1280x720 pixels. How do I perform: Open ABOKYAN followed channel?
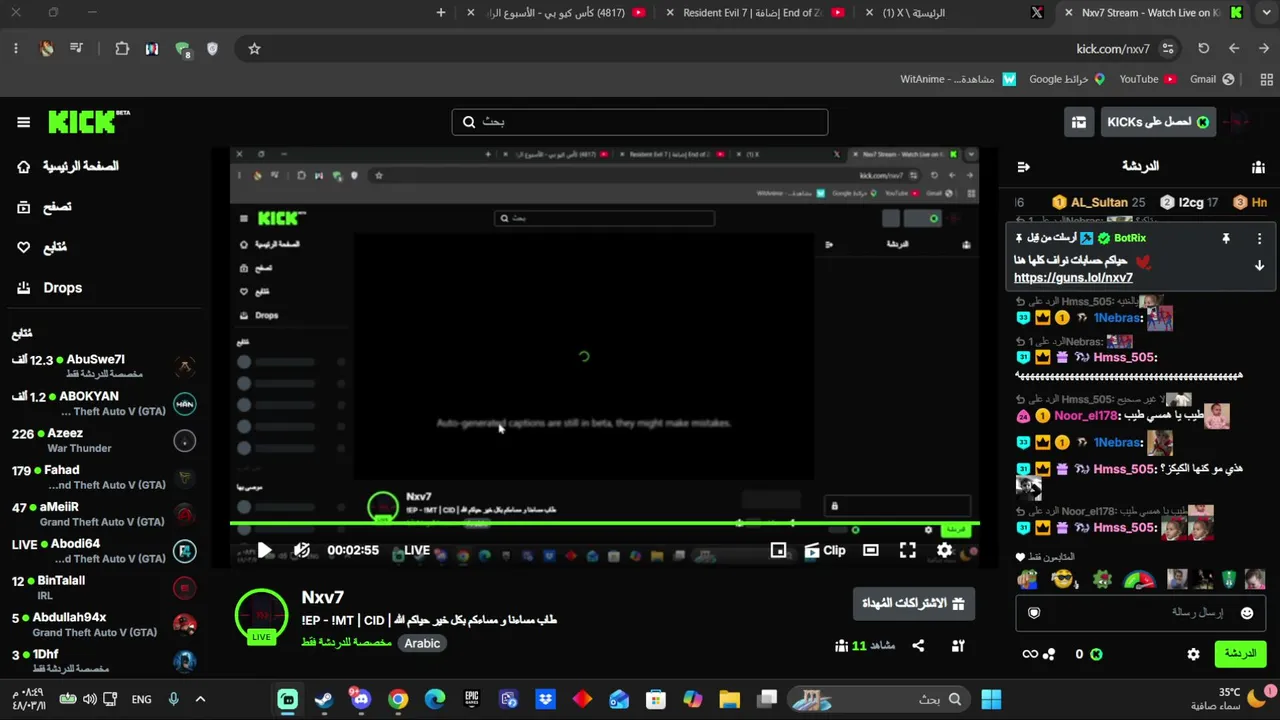(103, 404)
